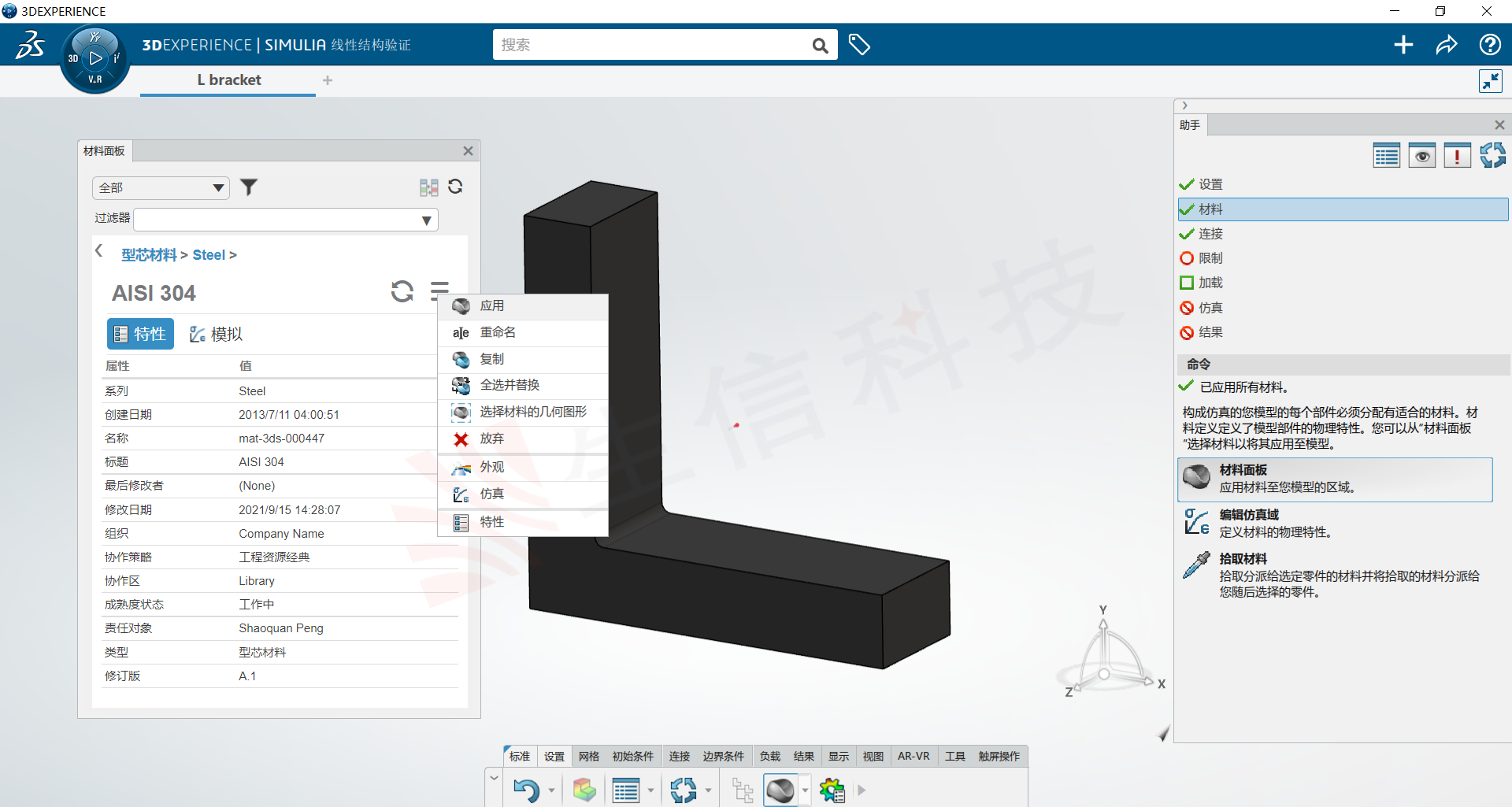Open the Help question mark icon
Image resolution: width=1512 pixels, height=807 pixels.
tap(1490, 45)
